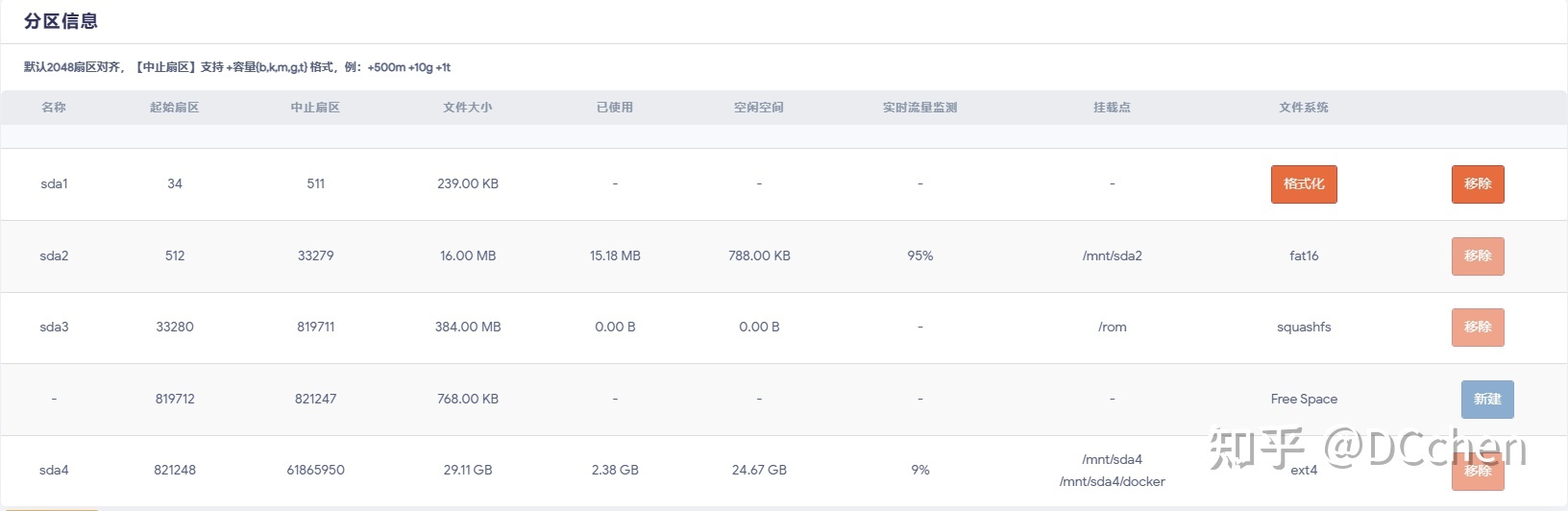1568x511 pixels.
Task: Click 新建 for the Free Space row
Action: pos(1487,400)
